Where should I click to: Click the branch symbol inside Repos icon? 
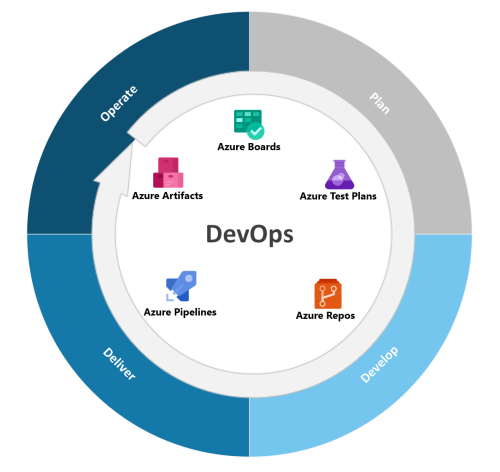pyautogui.click(x=327, y=296)
